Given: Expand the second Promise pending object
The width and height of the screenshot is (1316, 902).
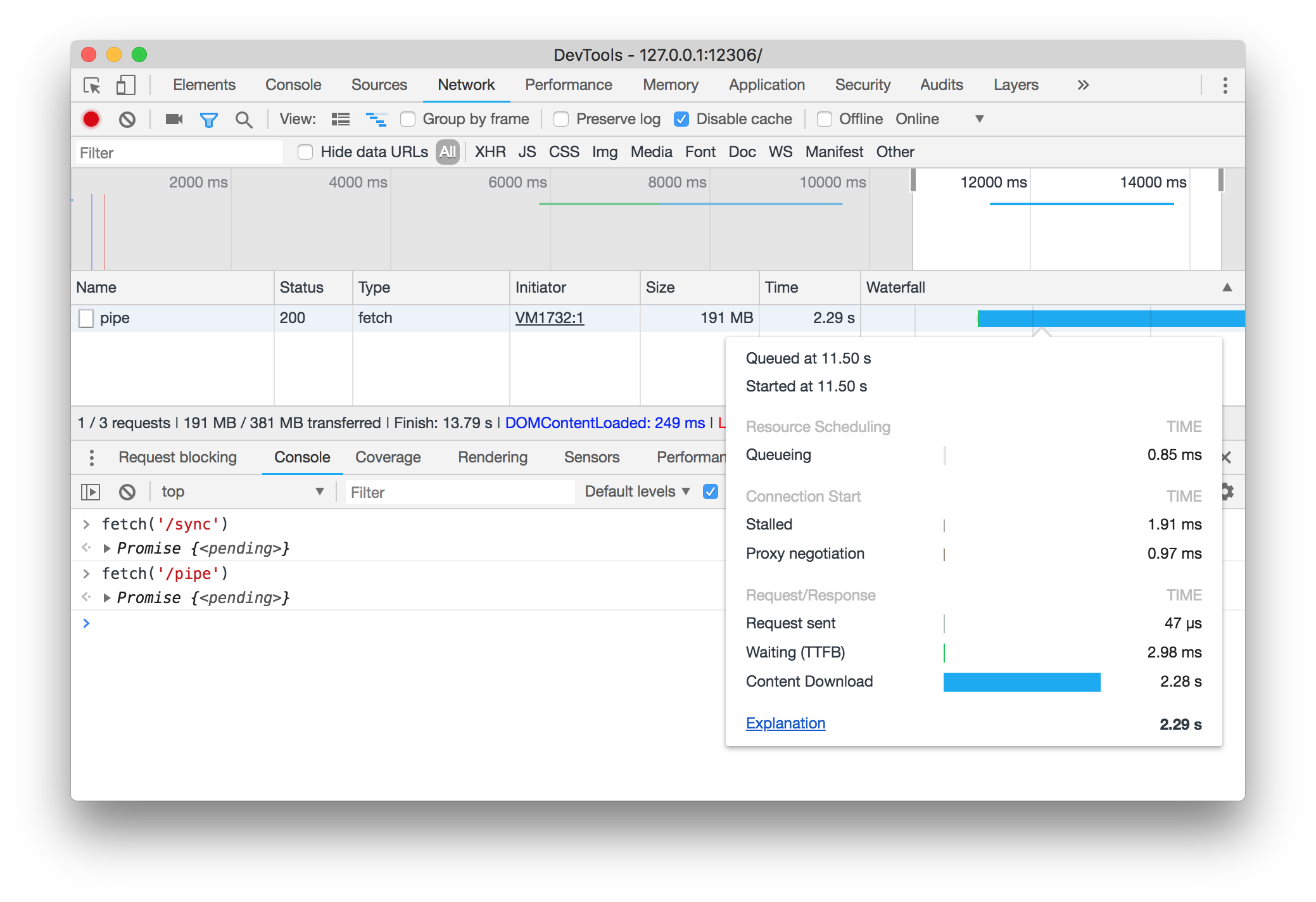Looking at the screenshot, I should point(107,597).
